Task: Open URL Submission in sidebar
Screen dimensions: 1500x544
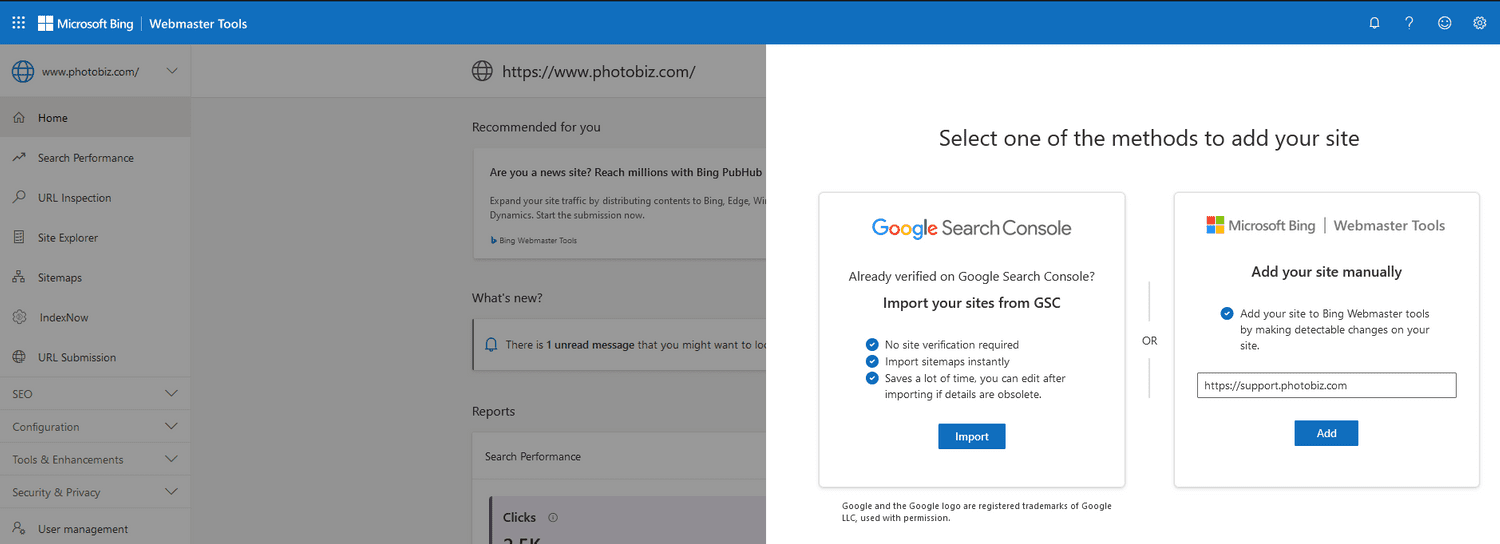Action: [76, 357]
